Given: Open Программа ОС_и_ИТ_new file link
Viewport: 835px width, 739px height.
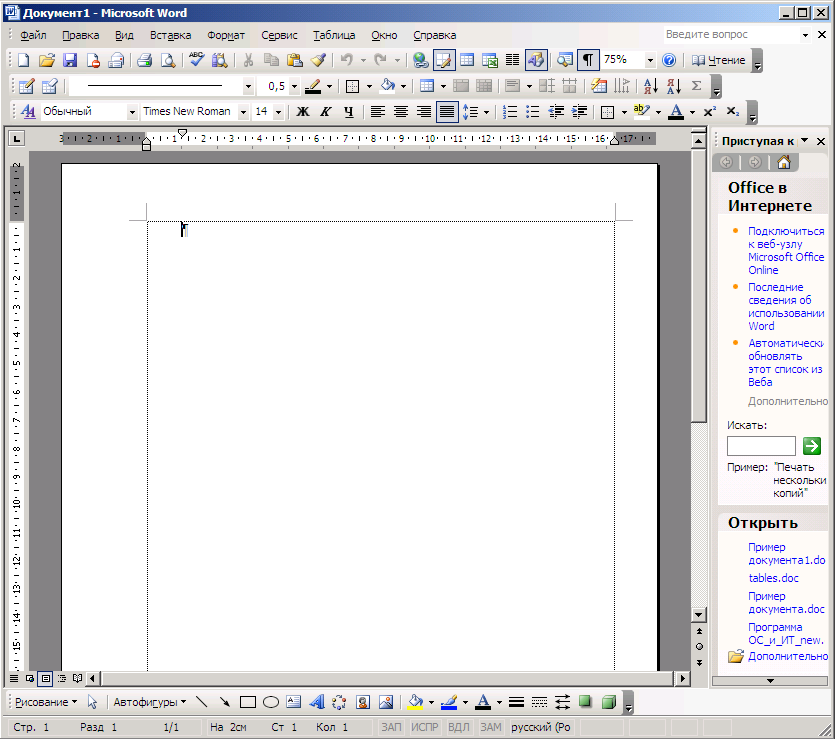Looking at the screenshot, I should [x=786, y=634].
